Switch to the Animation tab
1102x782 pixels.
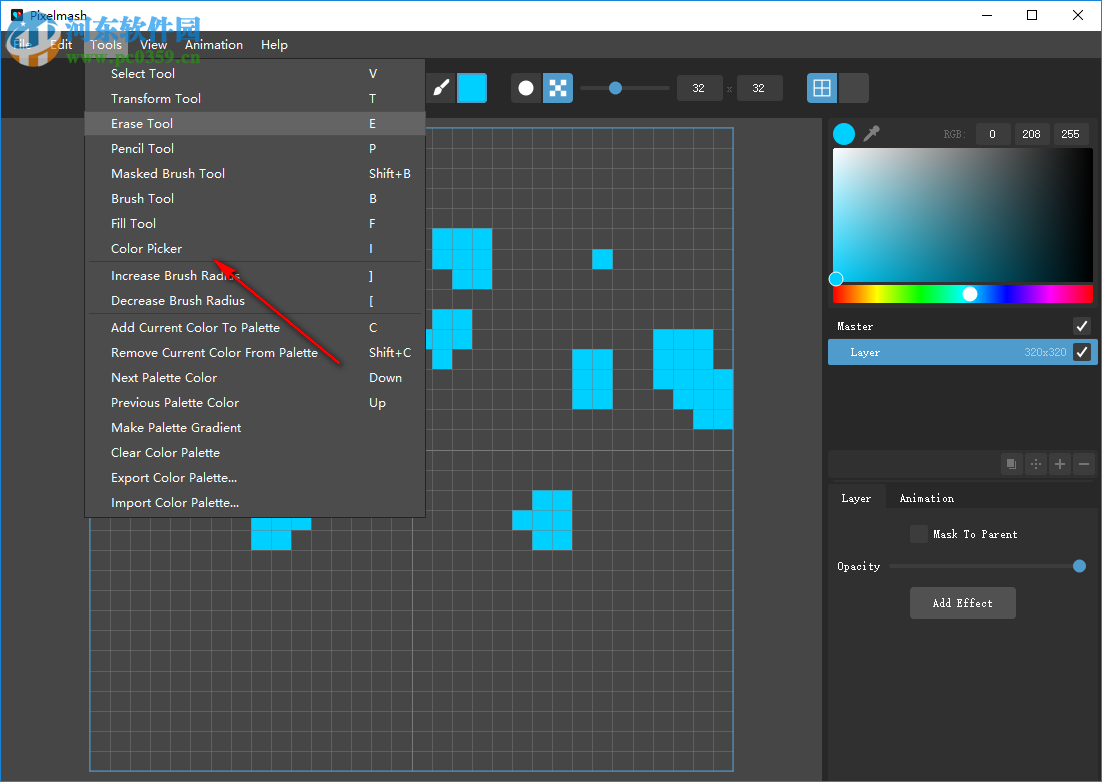coord(926,497)
